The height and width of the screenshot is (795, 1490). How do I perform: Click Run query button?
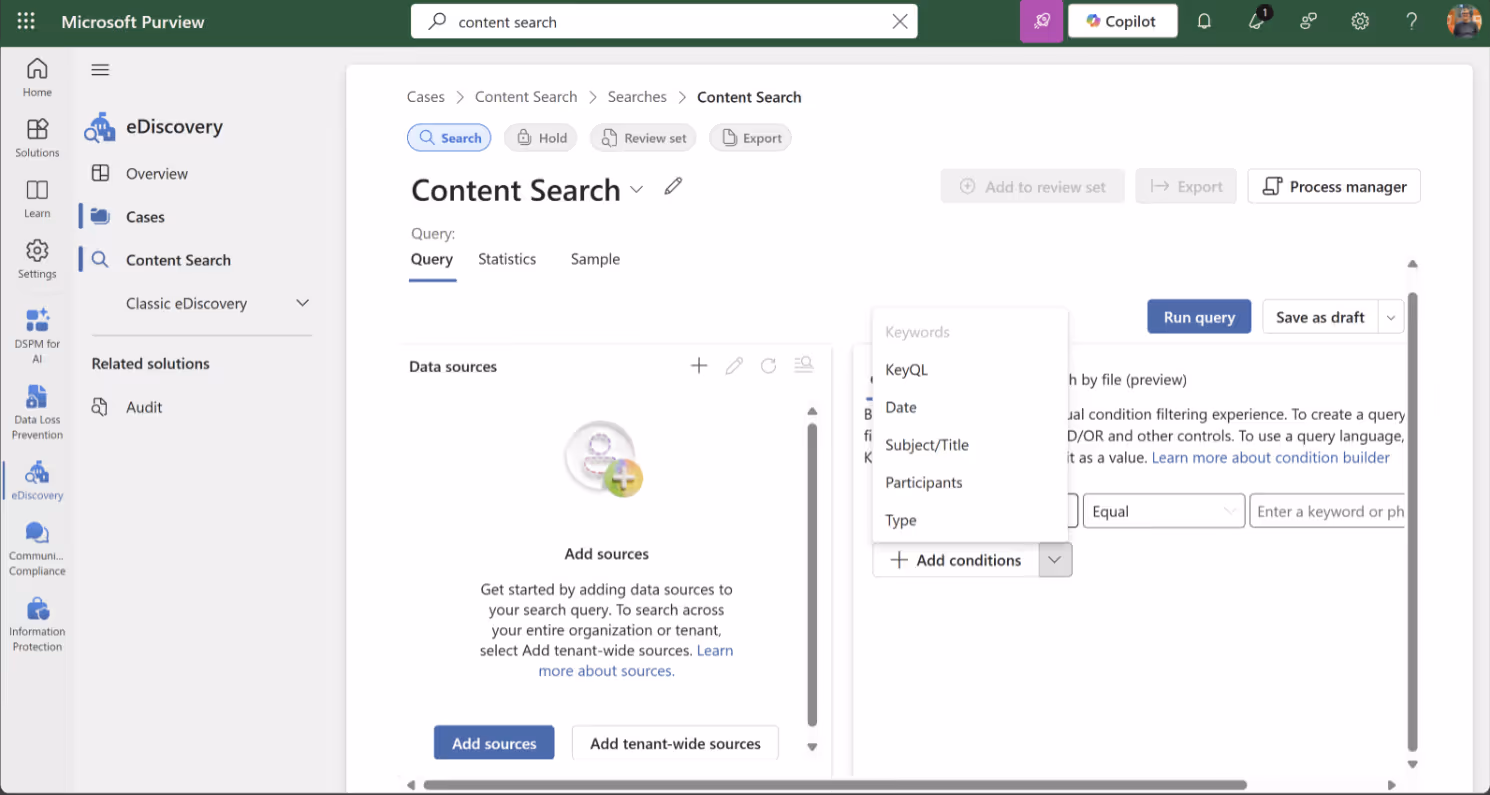(1199, 317)
